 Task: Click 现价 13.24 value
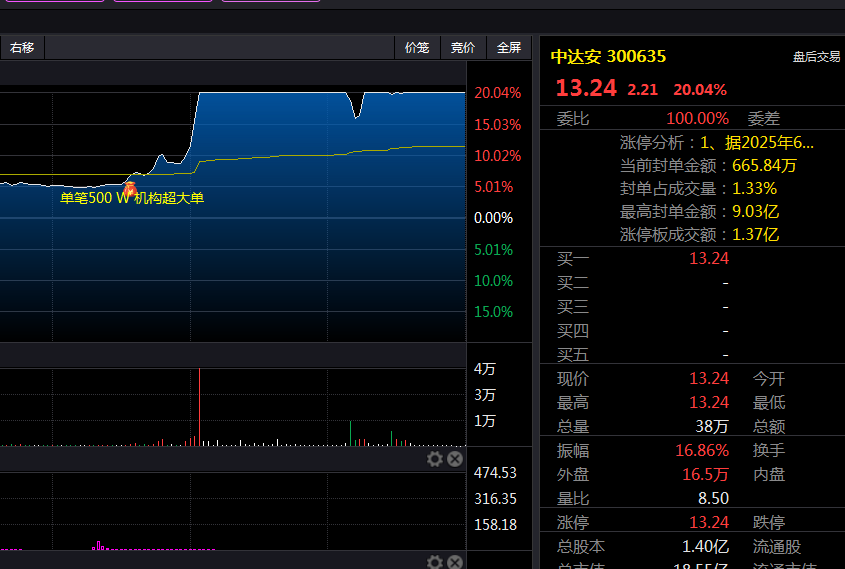(x=709, y=379)
